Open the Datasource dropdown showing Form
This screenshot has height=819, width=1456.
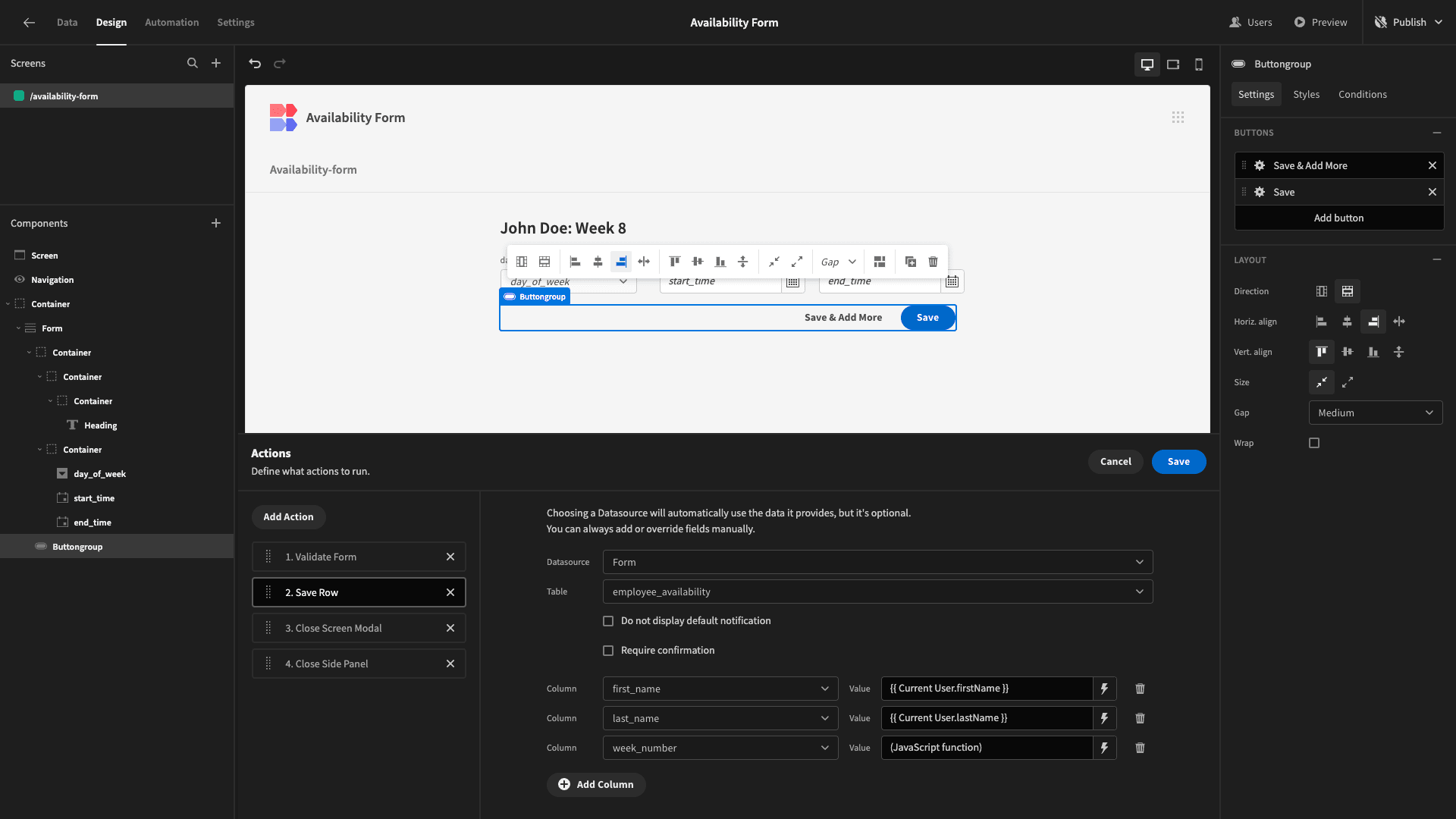pos(877,562)
